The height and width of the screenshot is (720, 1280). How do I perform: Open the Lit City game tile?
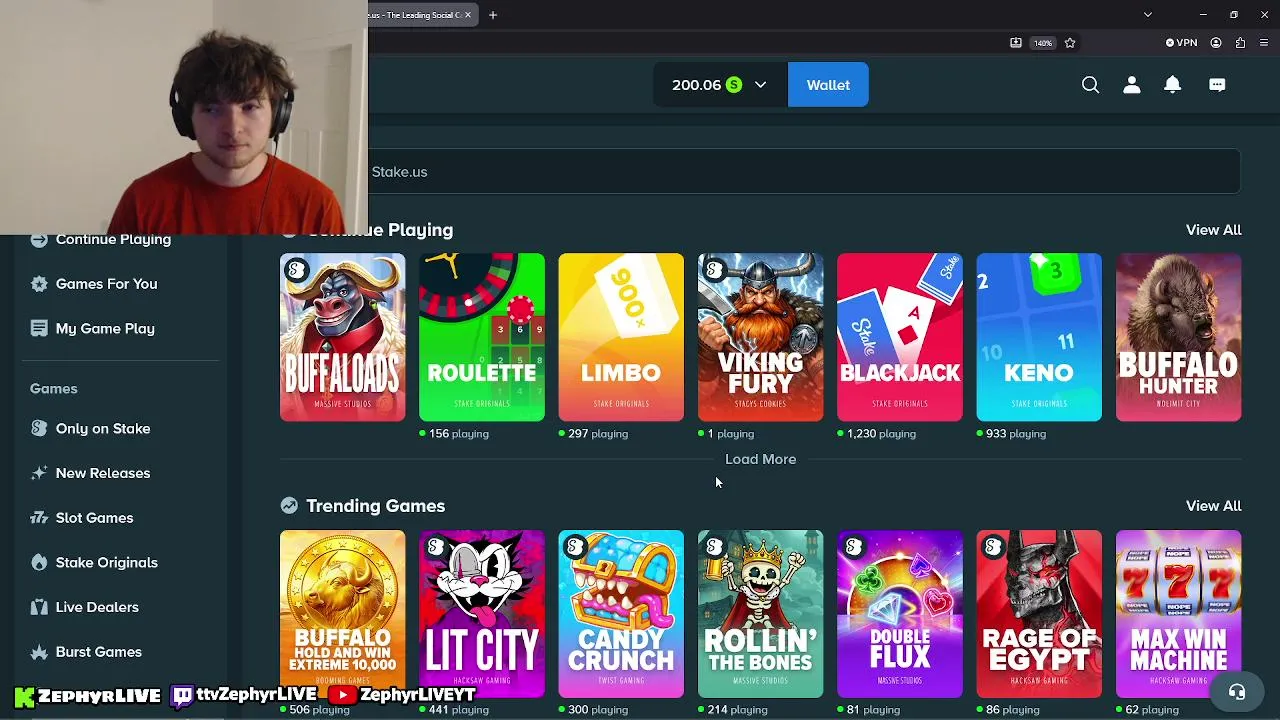coord(482,614)
